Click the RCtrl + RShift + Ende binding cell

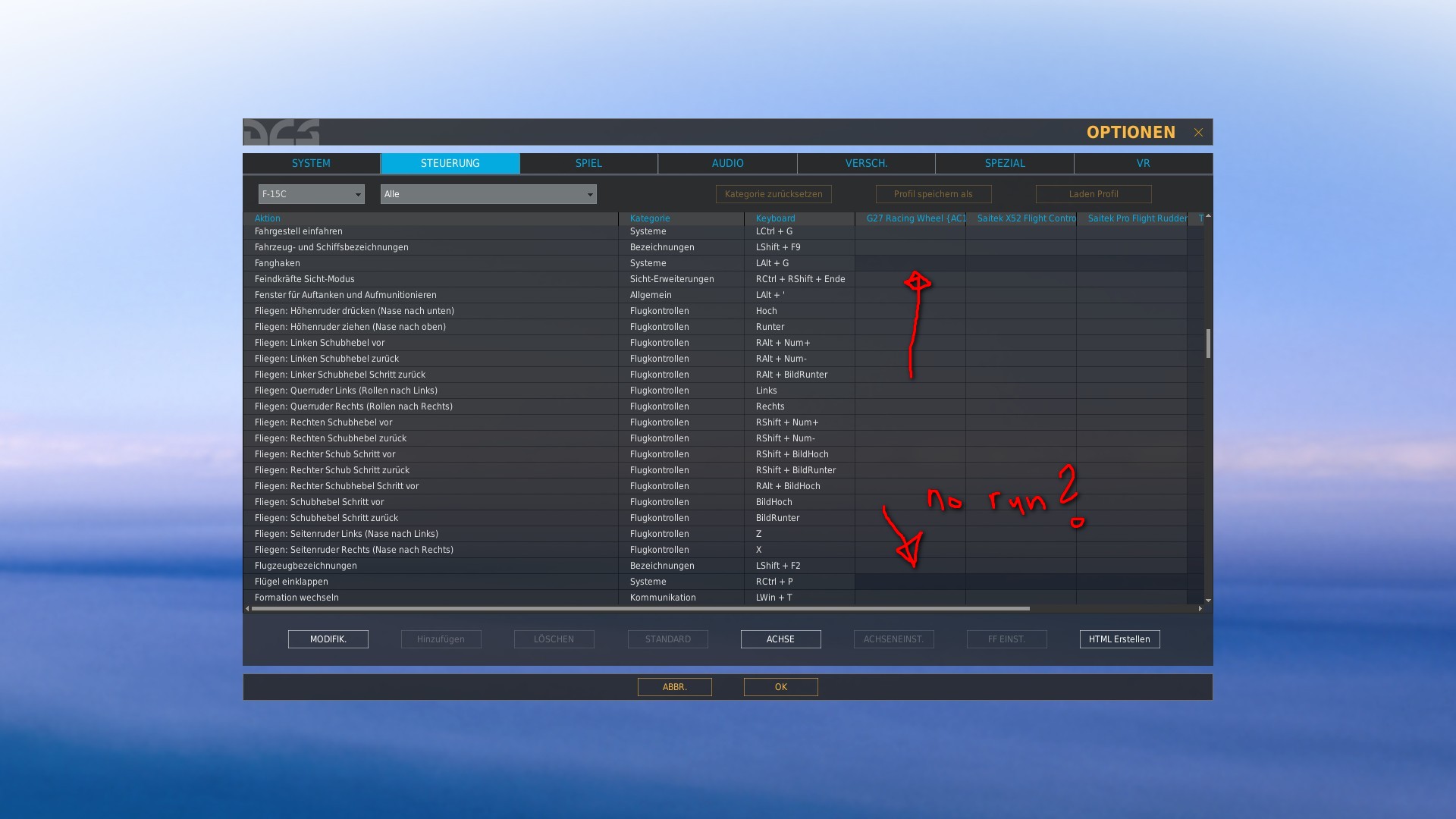click(x=800, y=279)
